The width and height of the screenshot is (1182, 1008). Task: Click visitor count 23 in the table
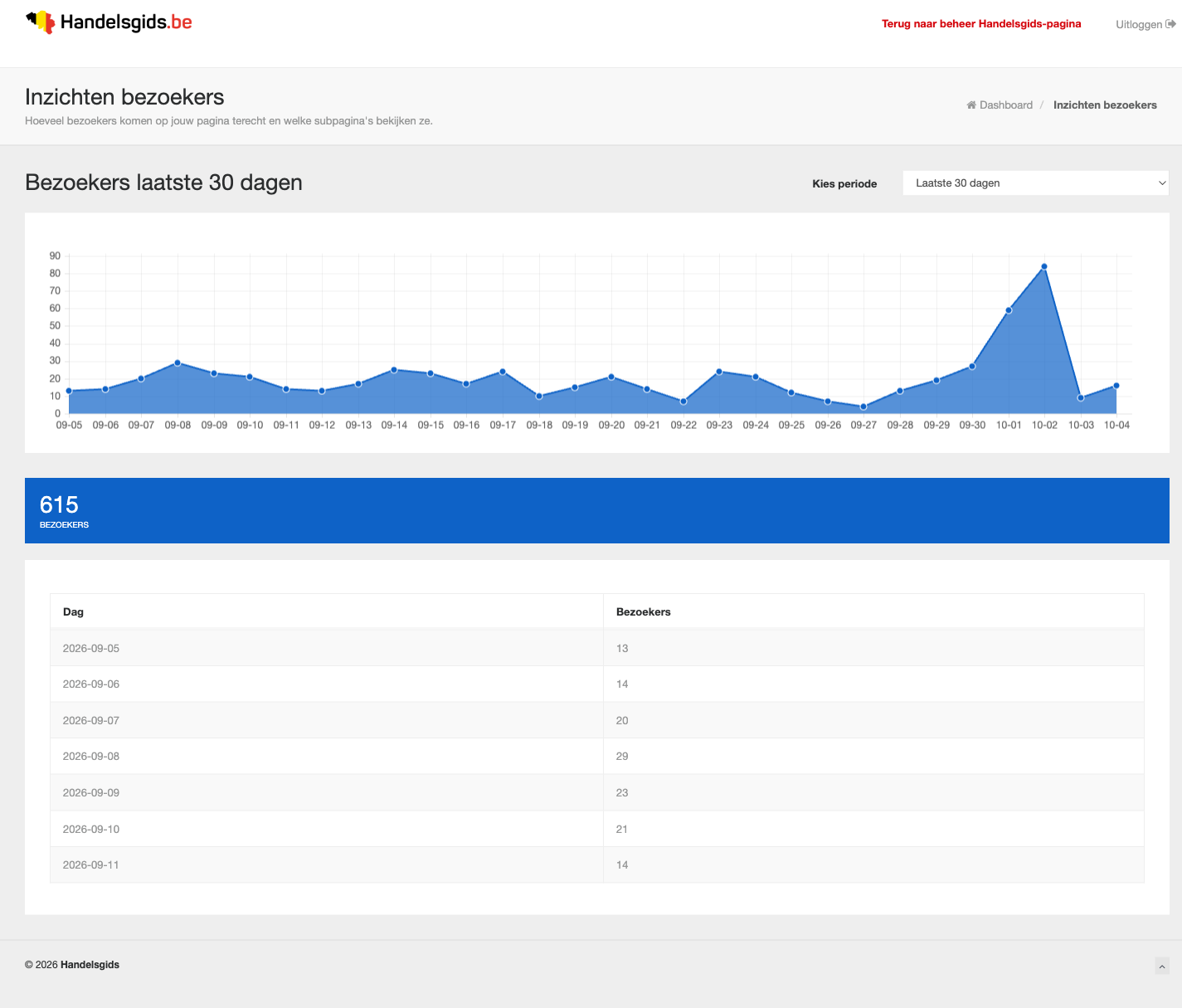622,793
